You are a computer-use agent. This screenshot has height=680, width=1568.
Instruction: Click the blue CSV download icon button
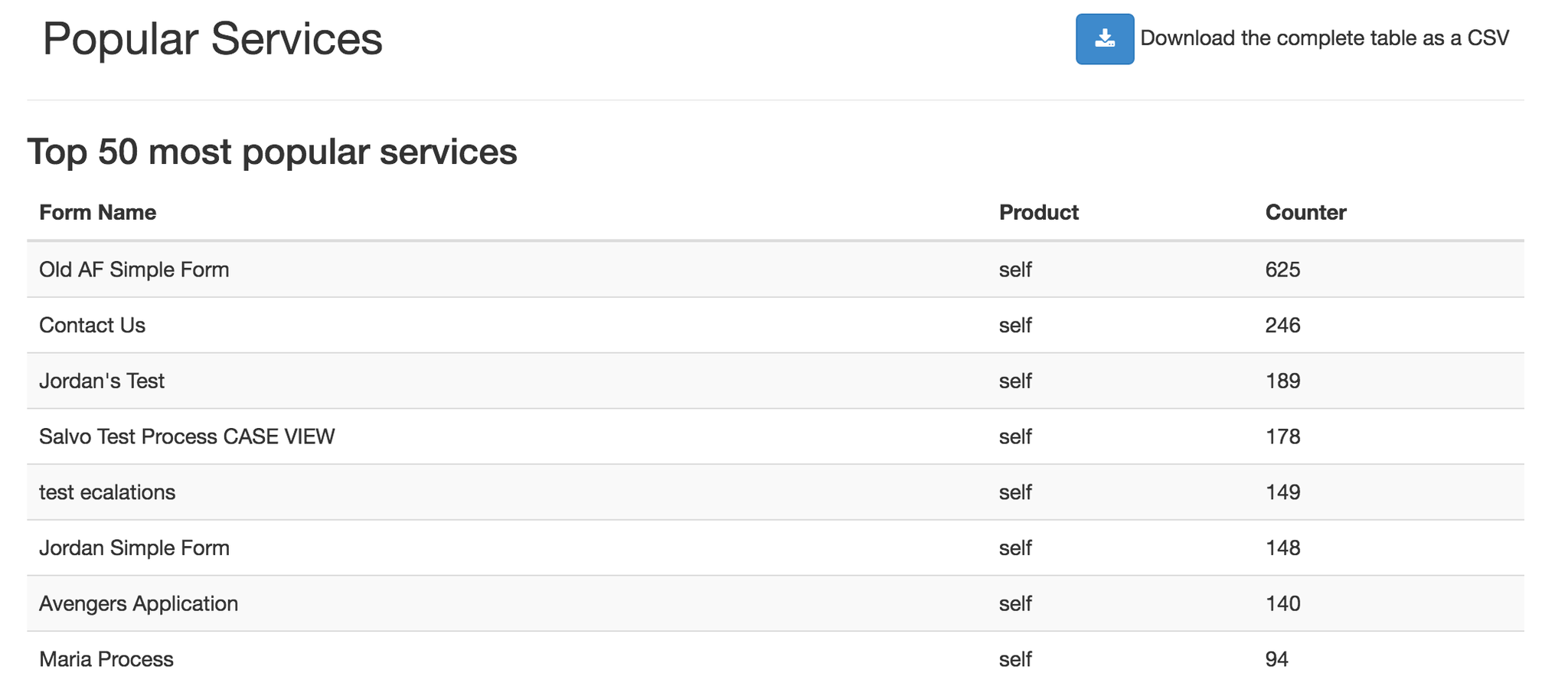(x=1104, y=39)
